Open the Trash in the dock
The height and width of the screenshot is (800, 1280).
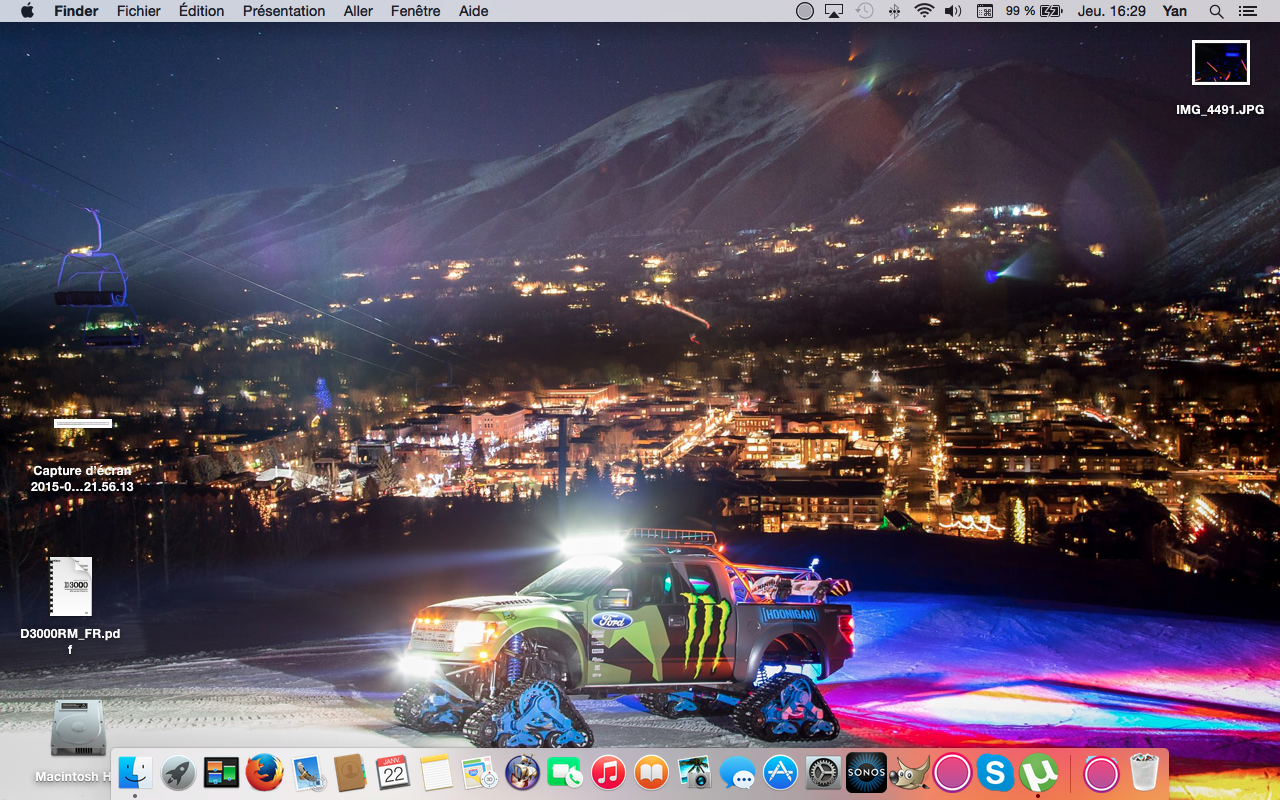pyautogui.click(x=1144, y=772)
